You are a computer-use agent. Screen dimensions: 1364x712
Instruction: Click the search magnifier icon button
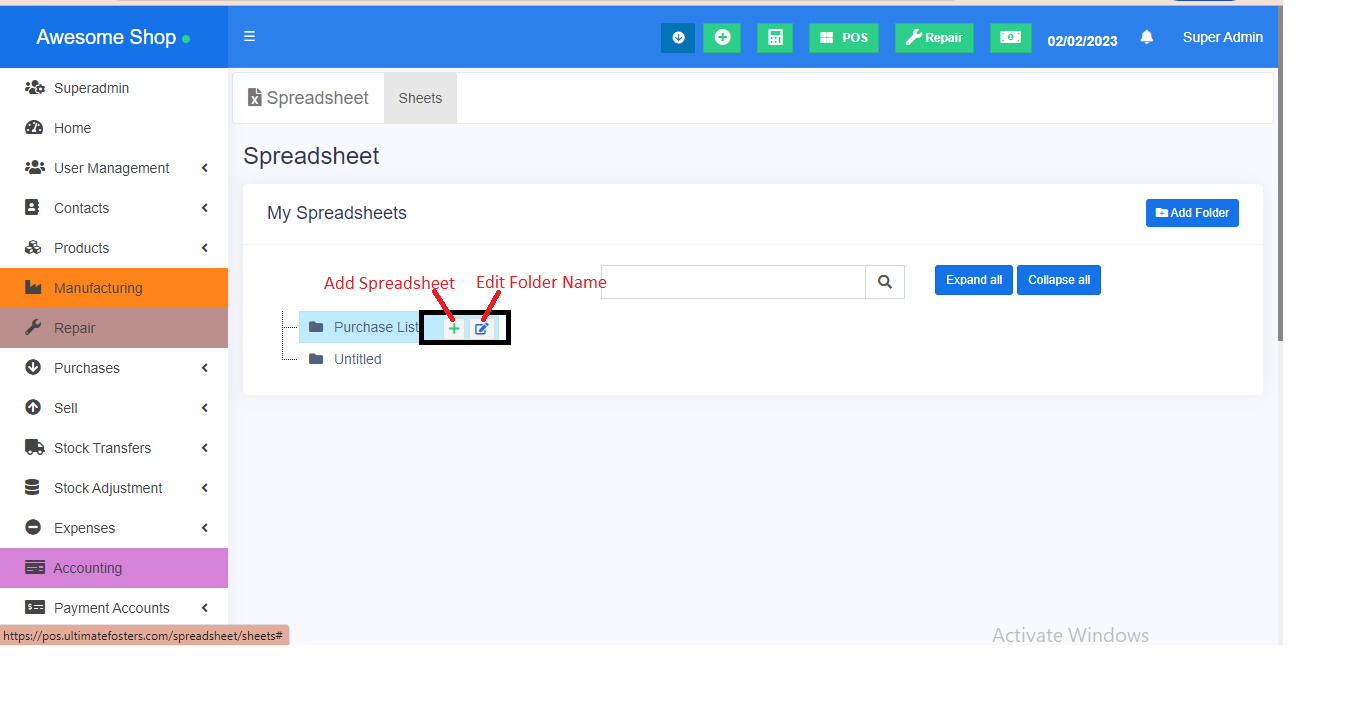(885, 282)
